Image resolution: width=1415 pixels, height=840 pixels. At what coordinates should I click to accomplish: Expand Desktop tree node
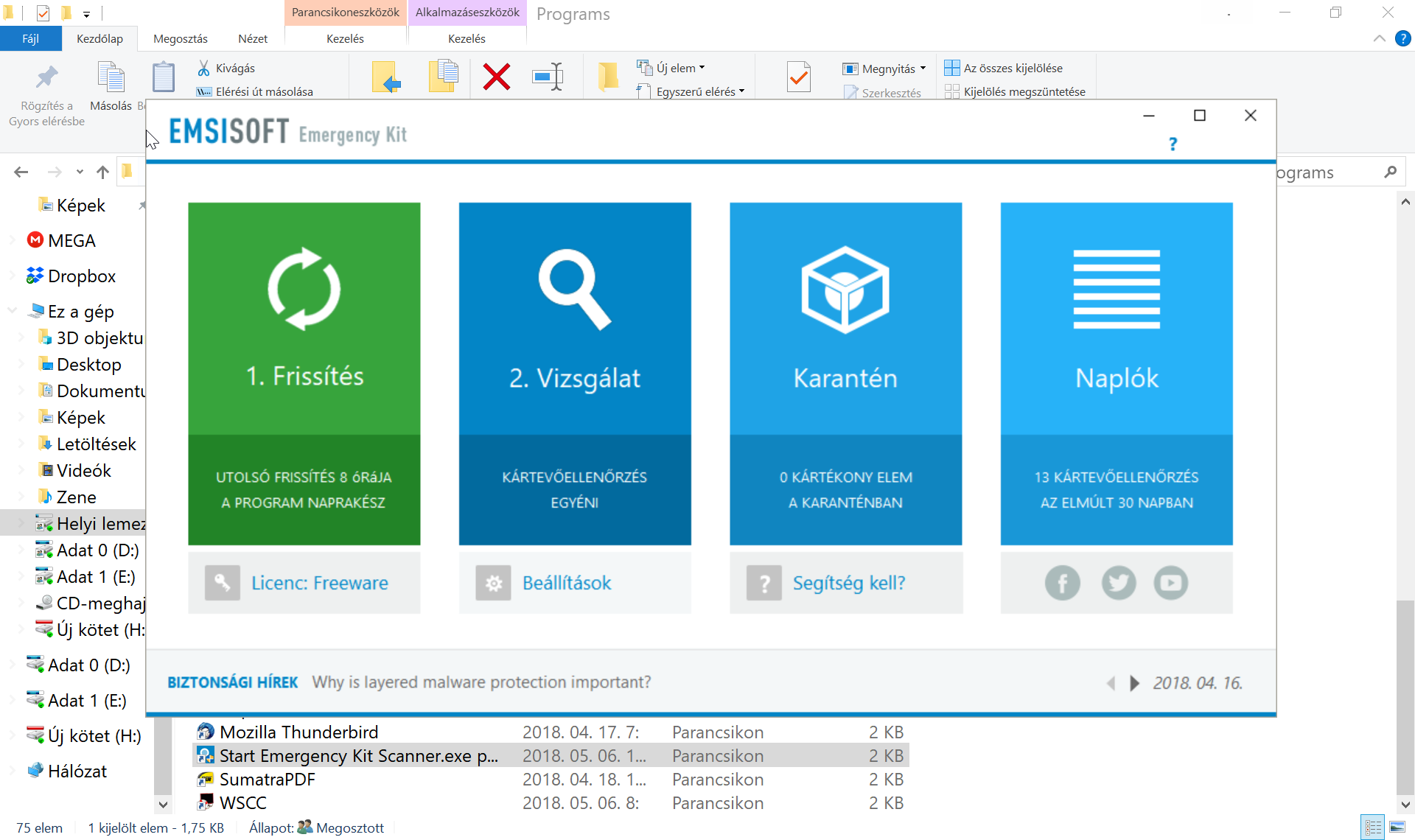pyautogui.click(x=21, y=364)
